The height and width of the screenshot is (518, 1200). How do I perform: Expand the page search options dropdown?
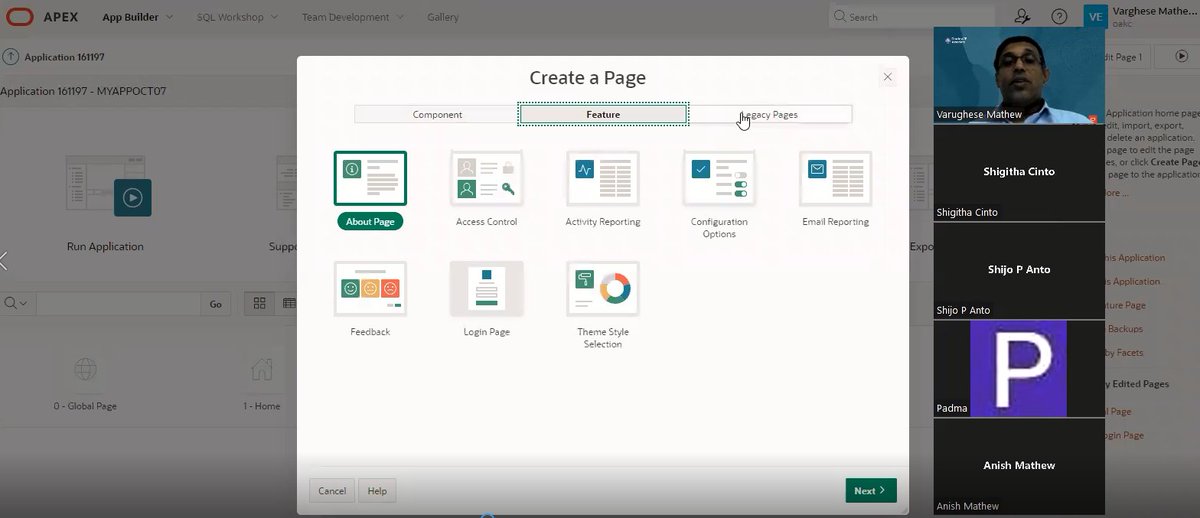[16, 303]
